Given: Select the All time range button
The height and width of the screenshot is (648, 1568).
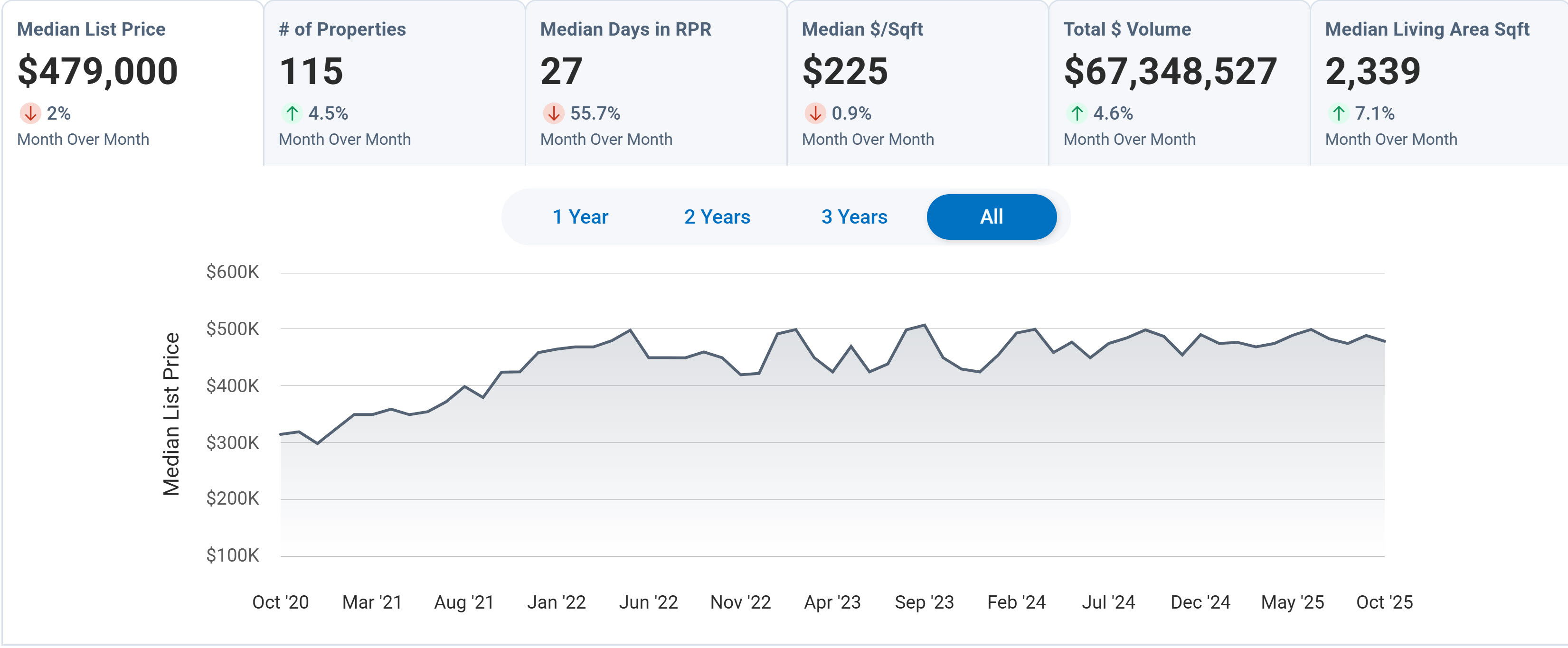Looking at the screenshot, I should [x=991, y=216].
